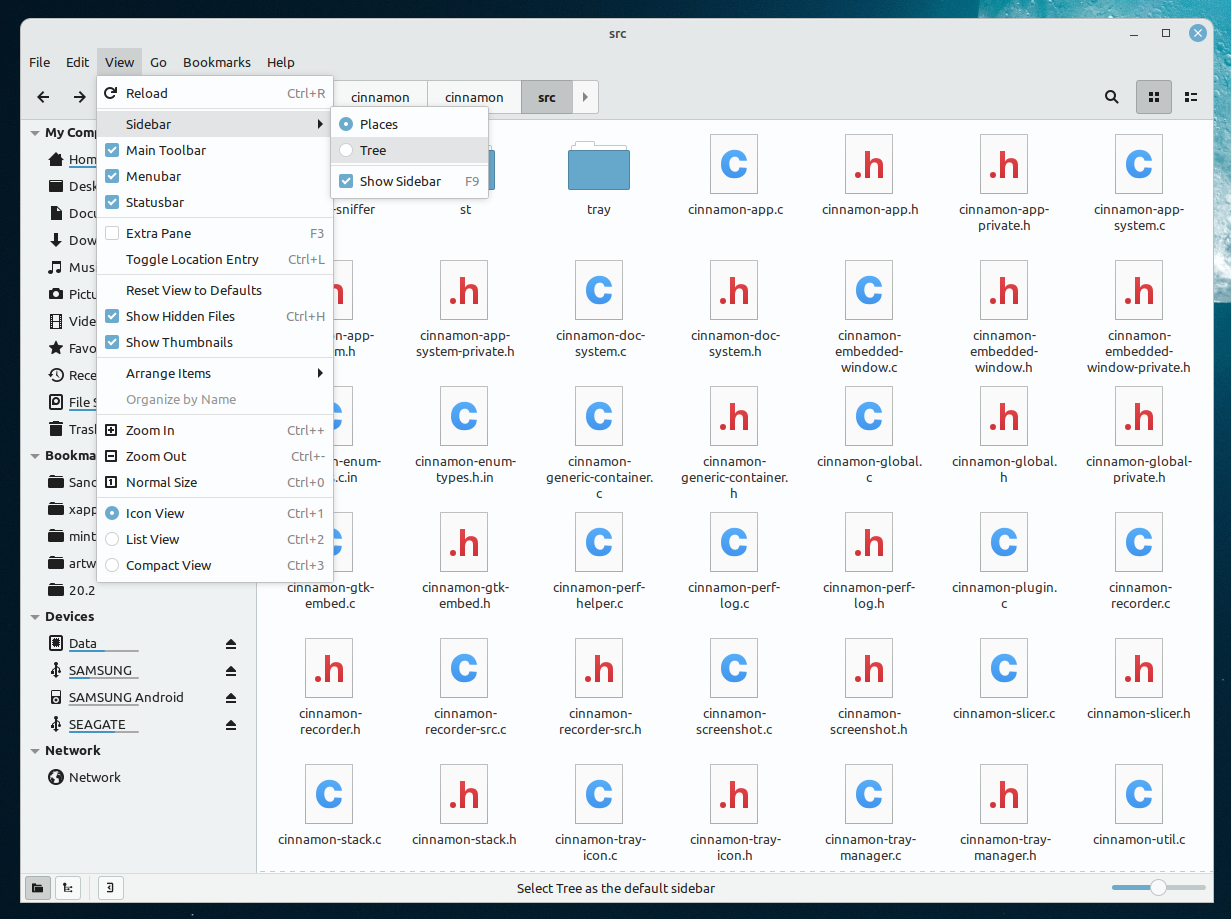
Task: Choose List View radio option
Action: pyautogui.click(x=112, y=539)
